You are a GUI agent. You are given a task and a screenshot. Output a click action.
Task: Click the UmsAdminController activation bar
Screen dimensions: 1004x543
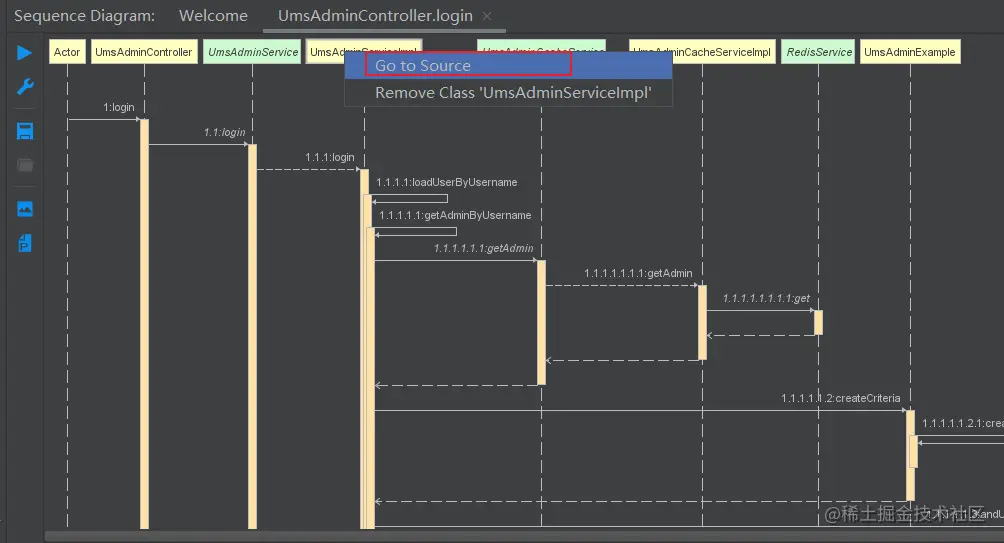(x=144, y=324)
